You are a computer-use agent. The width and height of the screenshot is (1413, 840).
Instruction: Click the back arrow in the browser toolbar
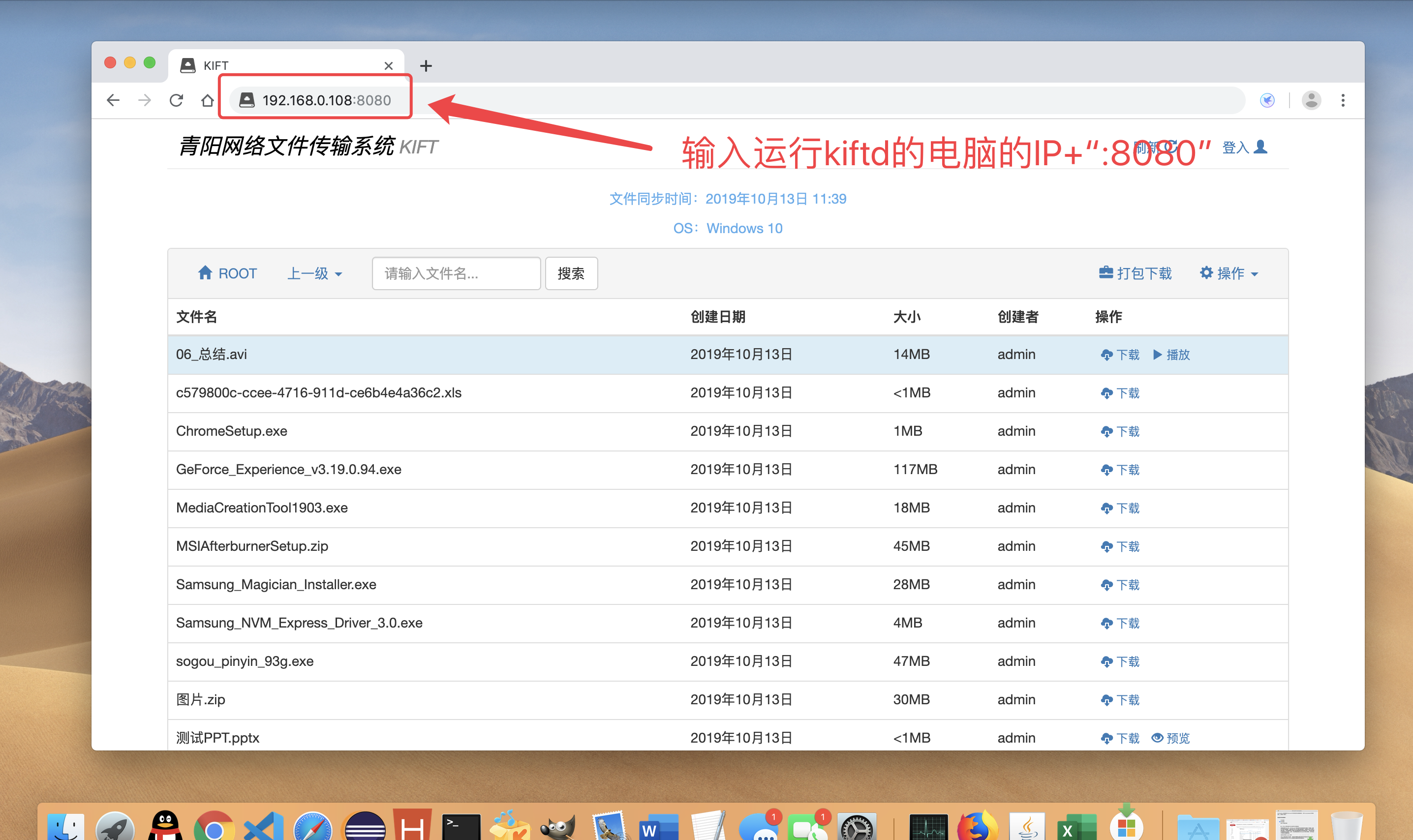point(113,100)
